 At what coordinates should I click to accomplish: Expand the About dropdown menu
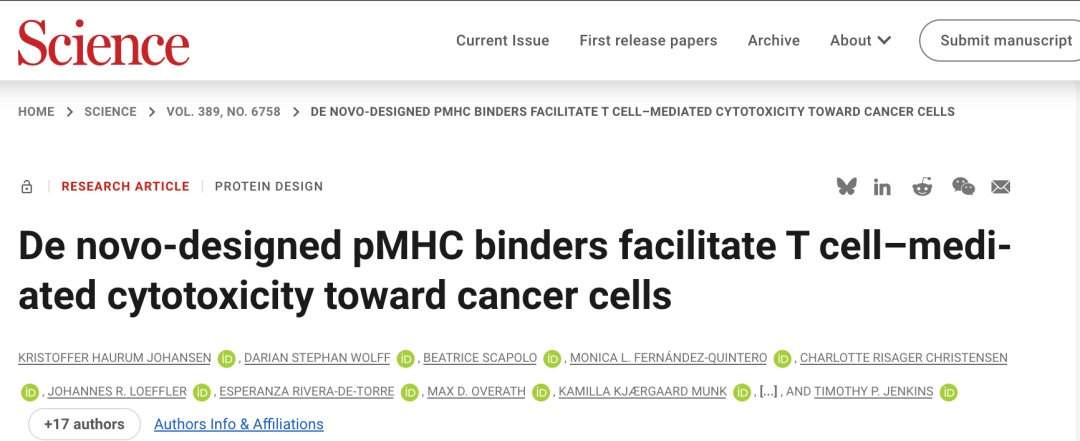860,41
